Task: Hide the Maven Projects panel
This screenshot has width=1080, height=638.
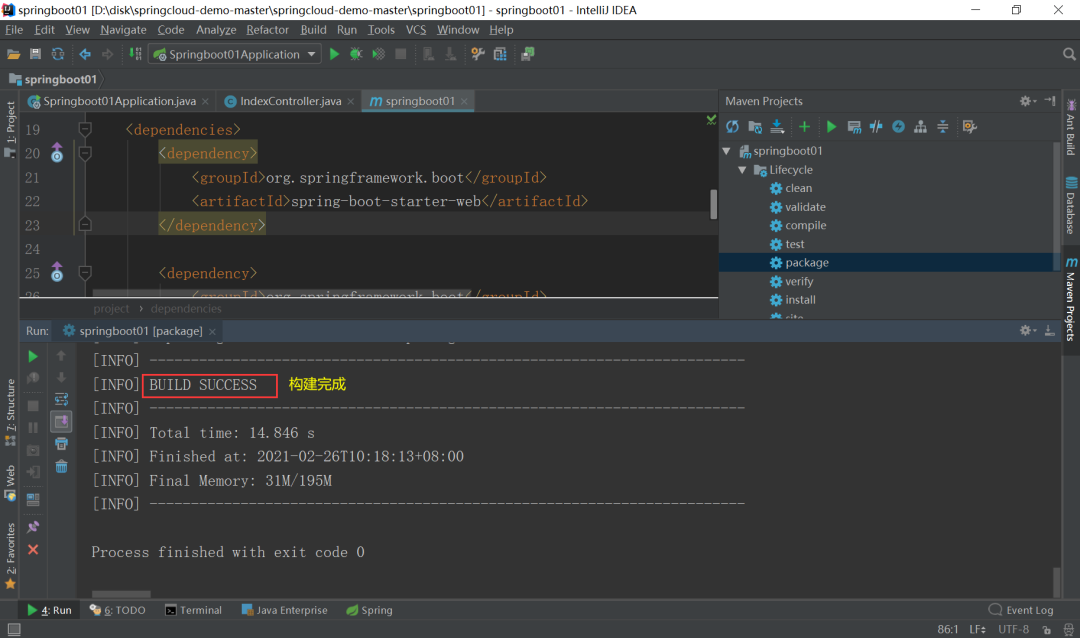Action: pos(1050,101)
